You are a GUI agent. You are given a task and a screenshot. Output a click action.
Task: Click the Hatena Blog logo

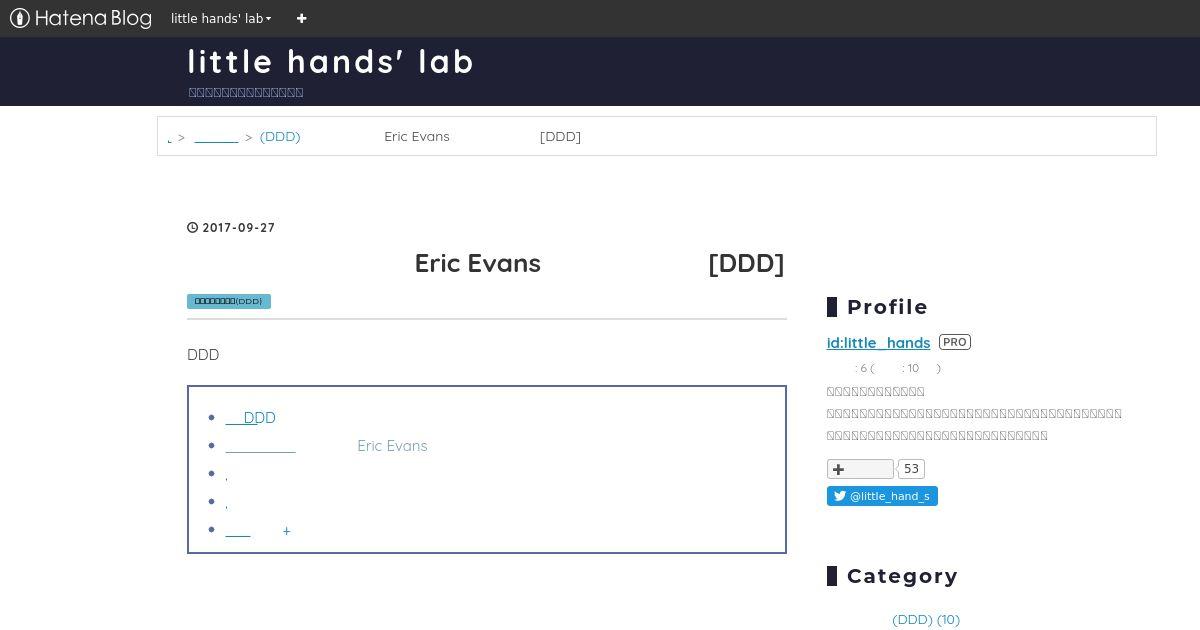[x=80, y=18]
